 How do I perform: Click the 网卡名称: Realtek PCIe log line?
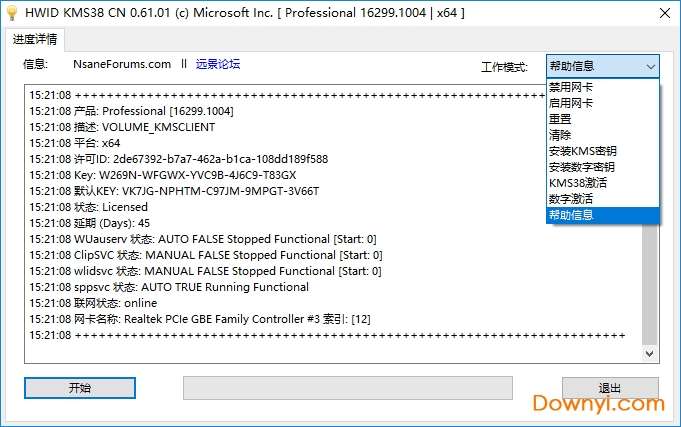200,319
